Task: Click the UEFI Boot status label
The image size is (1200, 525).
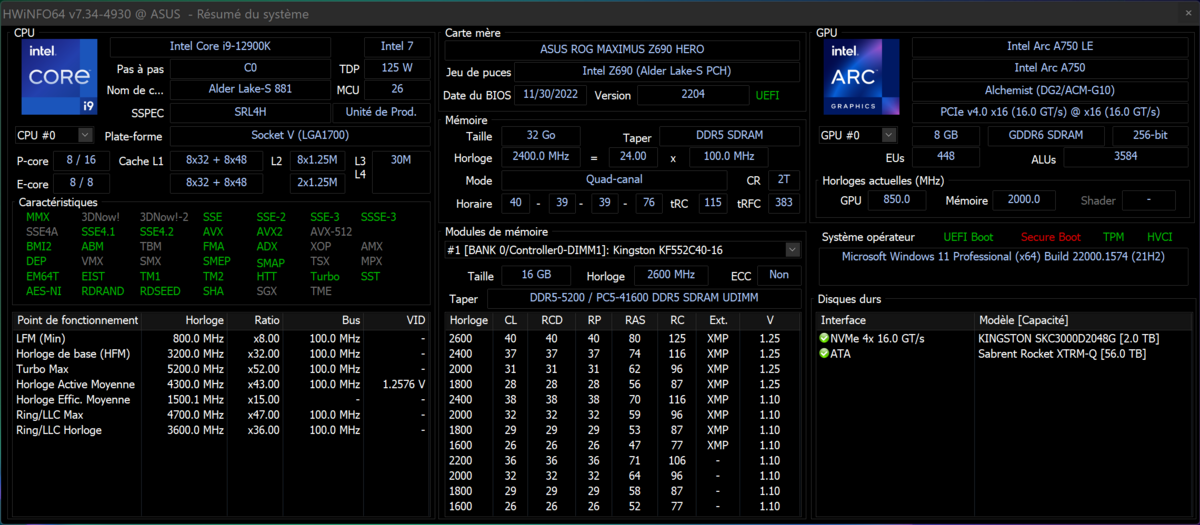Action: coord(968,237)
